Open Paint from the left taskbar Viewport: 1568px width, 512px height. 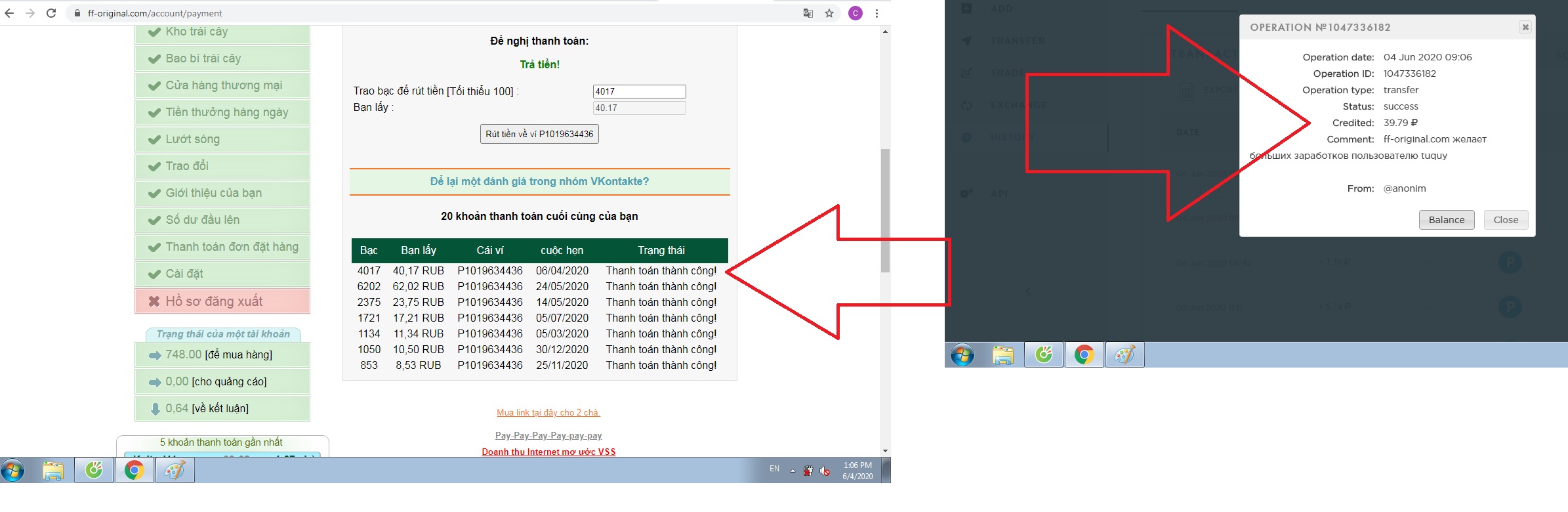point(175,471)
